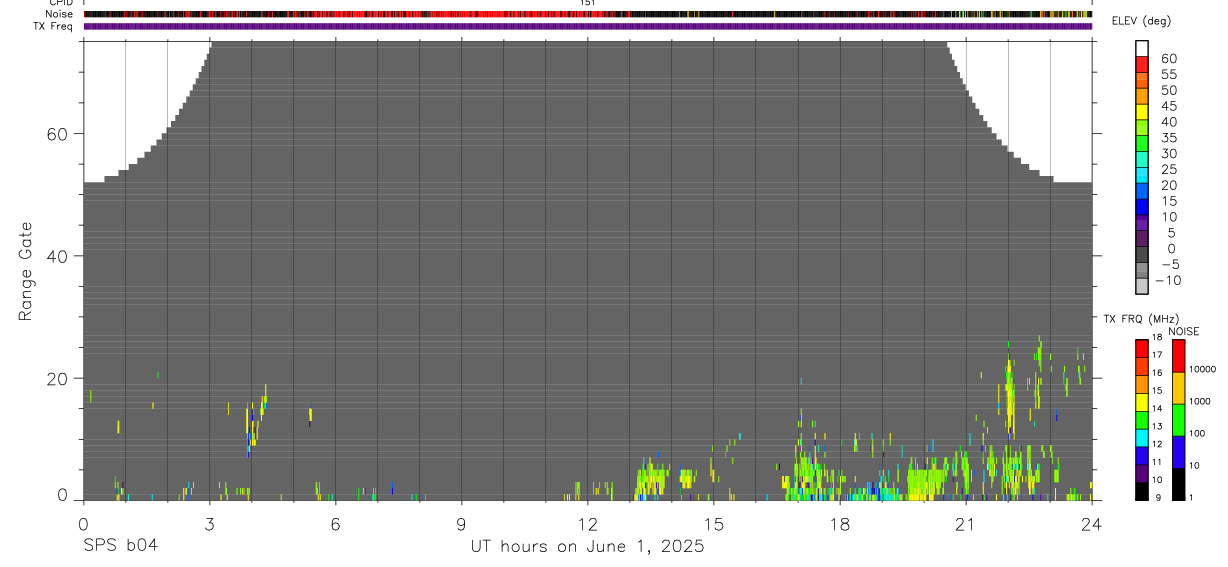Click the black NOISE segment between 1 and 10
The image size is (1228, 567).
pyautogui.click(x=1178, y=484)
